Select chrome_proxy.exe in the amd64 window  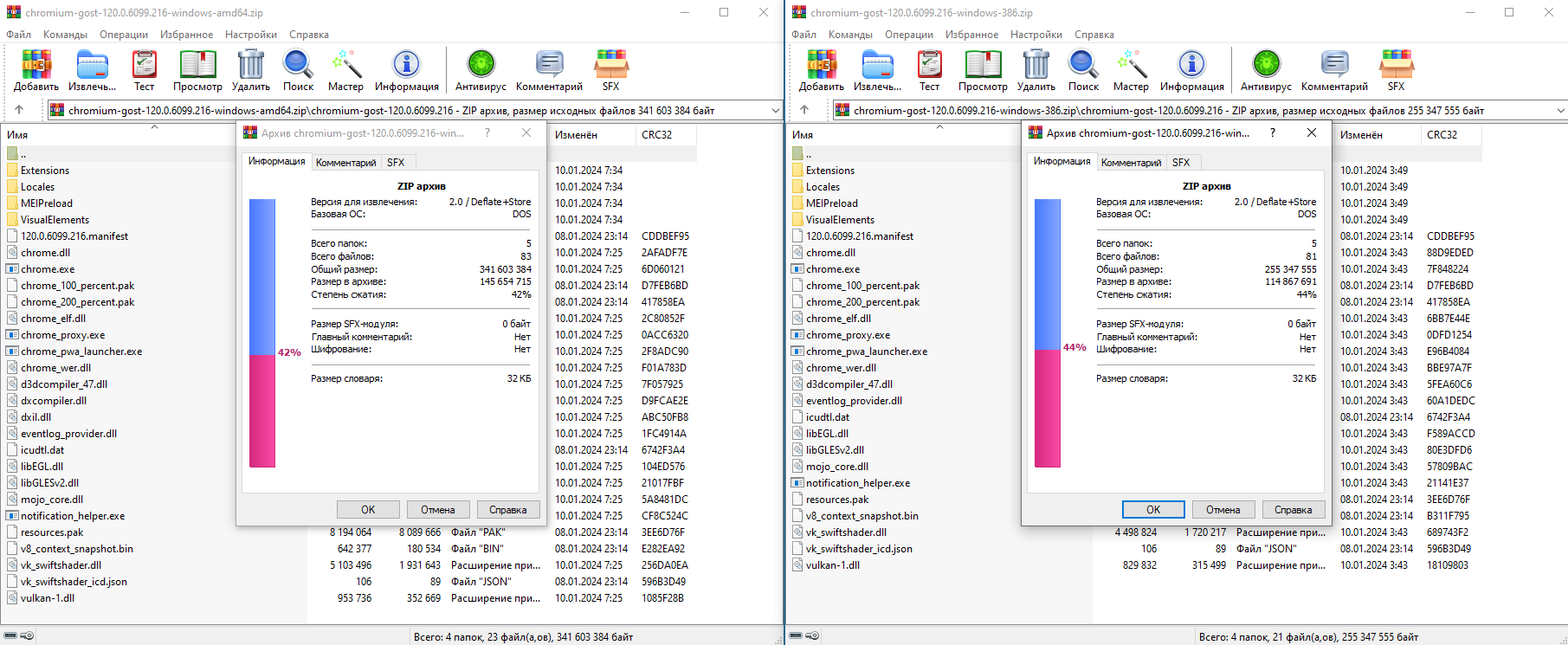pyautogui.click(x=62, y=335)
